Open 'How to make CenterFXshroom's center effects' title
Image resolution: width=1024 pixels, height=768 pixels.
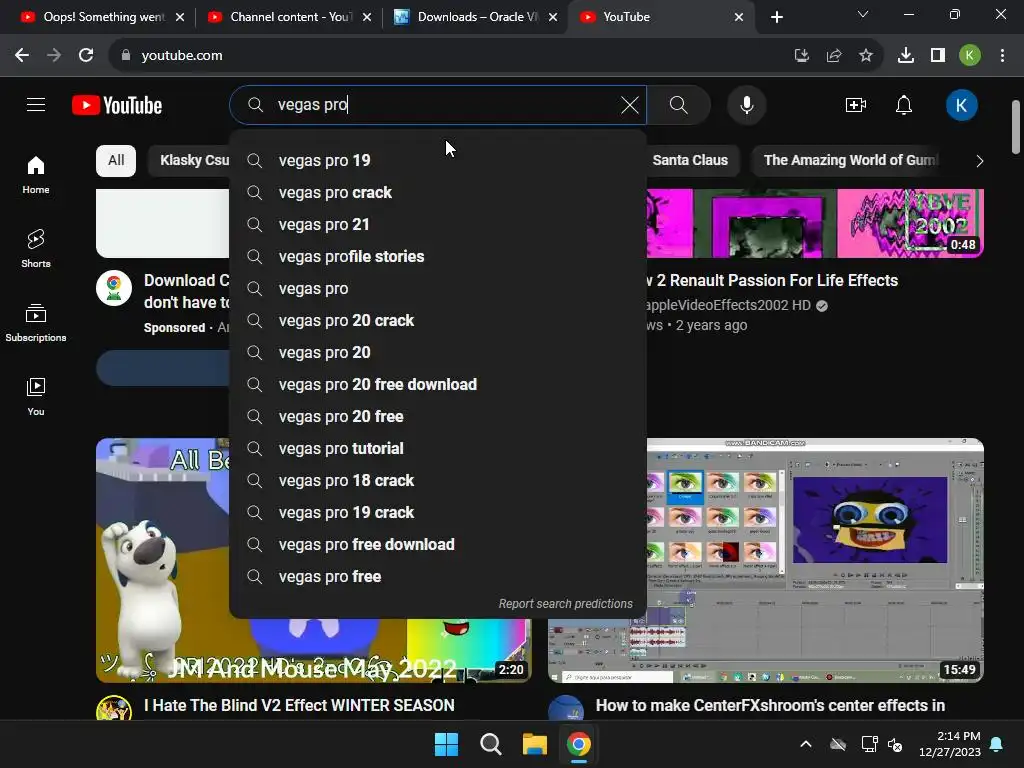(770, 705)
